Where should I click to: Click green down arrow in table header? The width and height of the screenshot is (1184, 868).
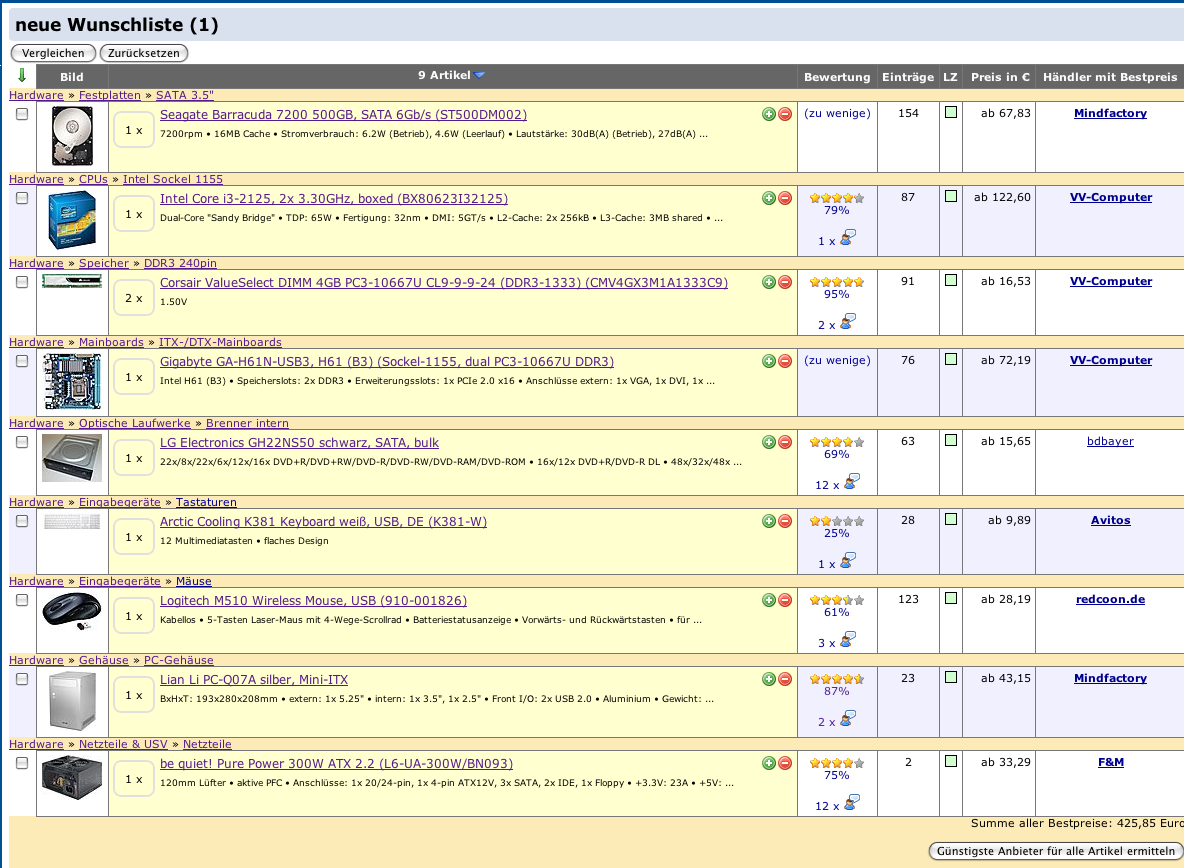coord(22,75)
